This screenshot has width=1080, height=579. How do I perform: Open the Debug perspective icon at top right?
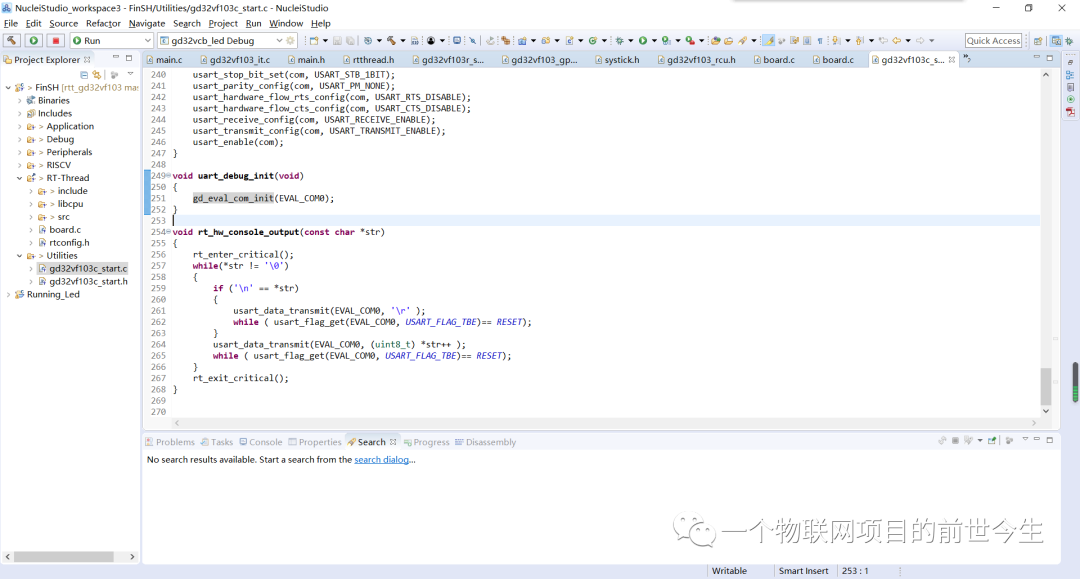point(1069,40)
